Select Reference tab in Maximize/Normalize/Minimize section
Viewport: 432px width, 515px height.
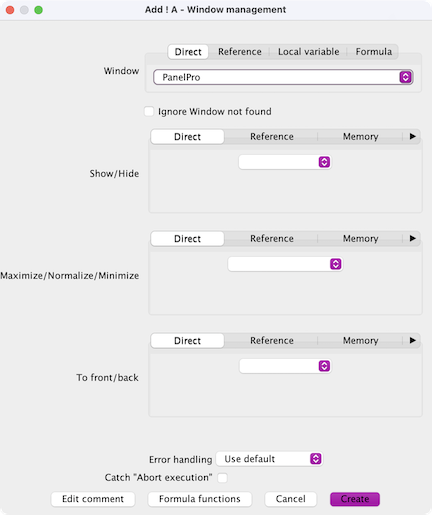pos(272,239)
